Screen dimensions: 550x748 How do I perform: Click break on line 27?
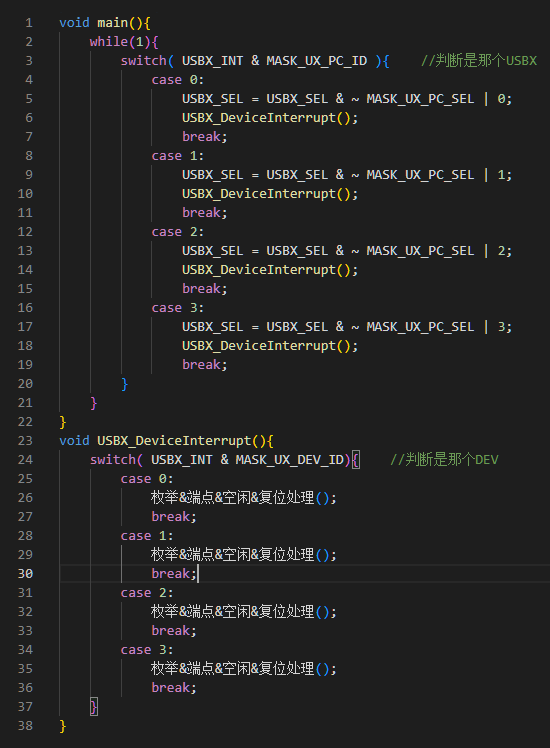[x=170, y=517]
